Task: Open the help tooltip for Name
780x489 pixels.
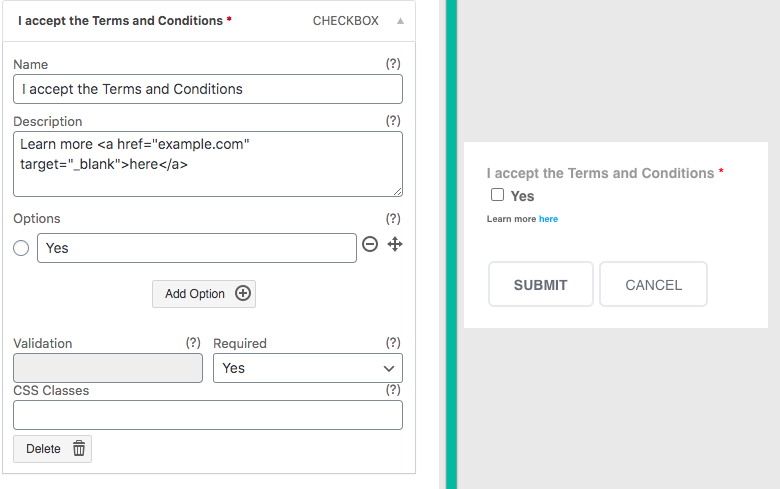Action: [x=393, y=64]
